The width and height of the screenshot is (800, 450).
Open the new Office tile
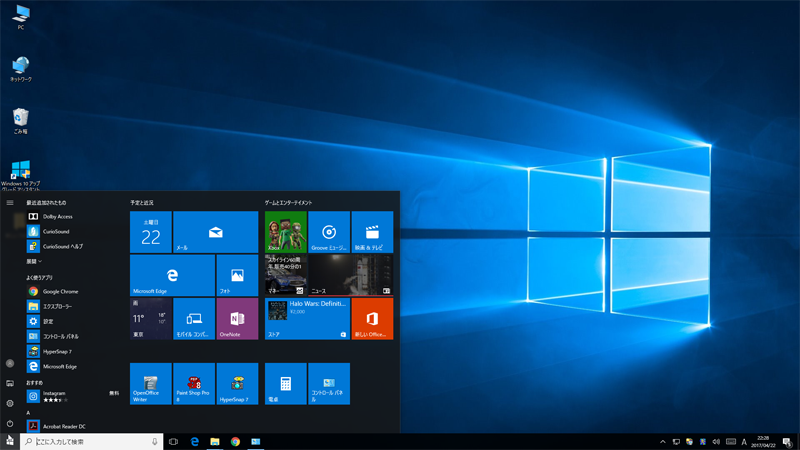(372, 319)
